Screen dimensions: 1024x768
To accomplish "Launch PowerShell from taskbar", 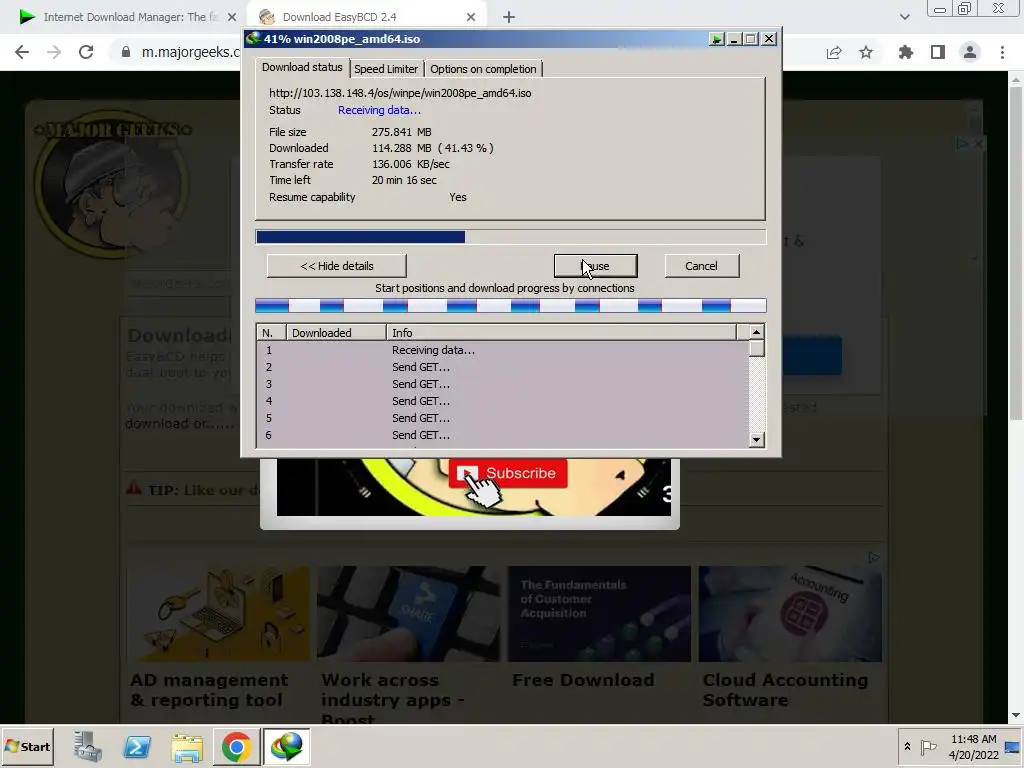I will point(137,746).
